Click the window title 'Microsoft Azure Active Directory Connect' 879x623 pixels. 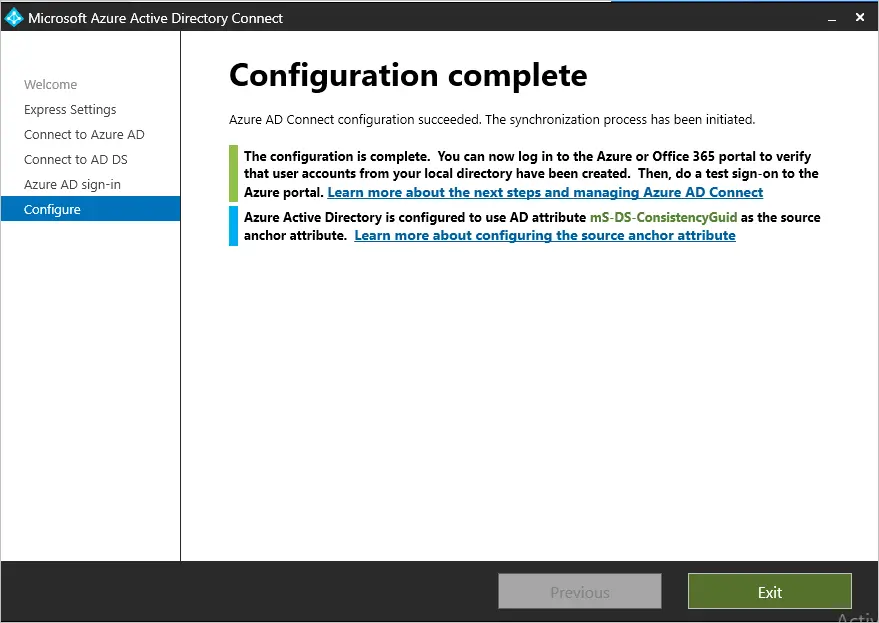coord(155,19)
